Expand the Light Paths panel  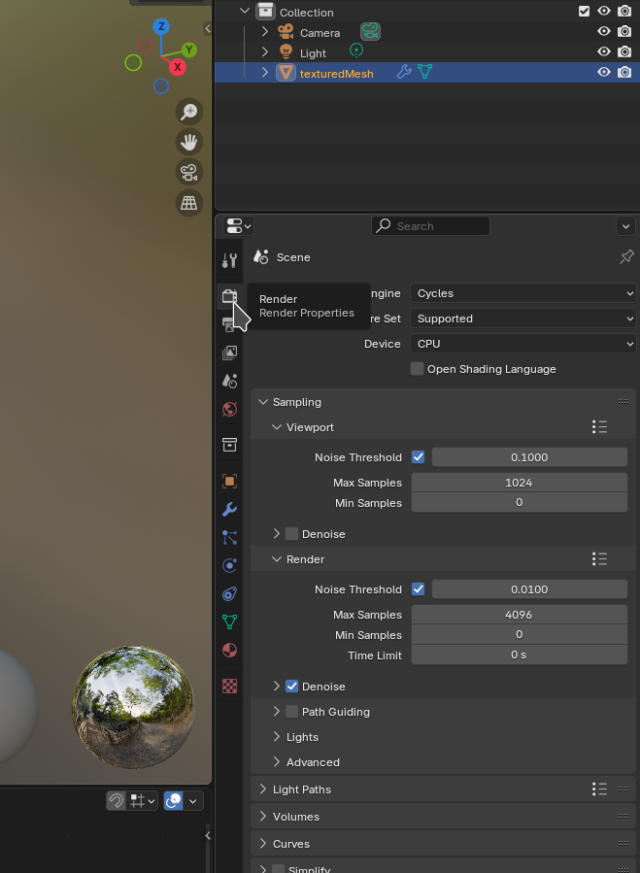[x=301, y=789]
